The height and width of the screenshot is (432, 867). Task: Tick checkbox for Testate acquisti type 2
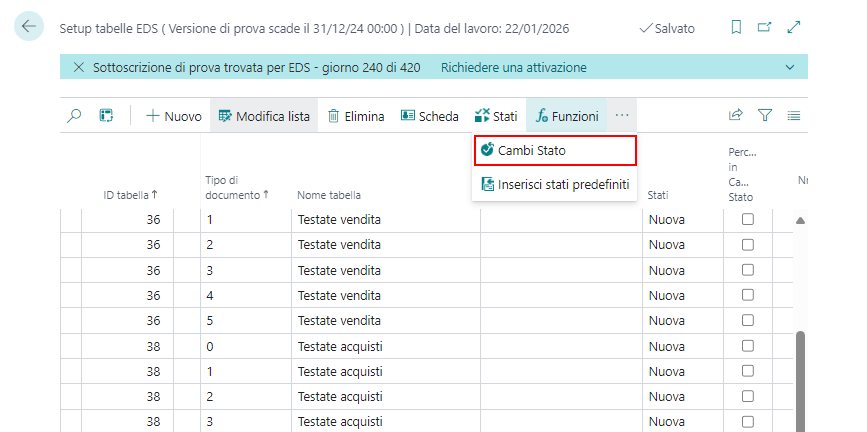coord(748,396)
